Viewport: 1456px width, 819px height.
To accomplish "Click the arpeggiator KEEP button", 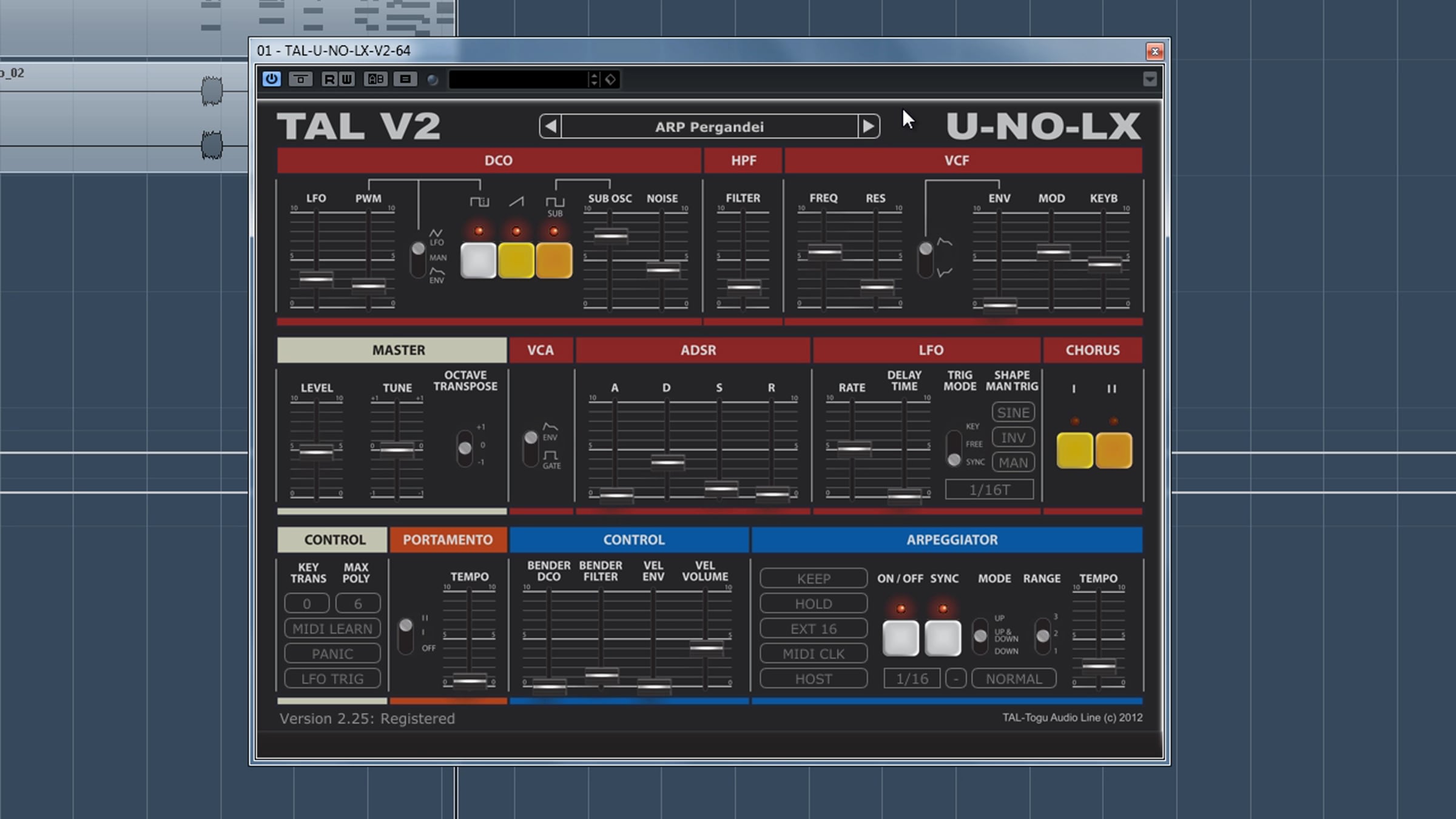I will (x=814, y=579).
